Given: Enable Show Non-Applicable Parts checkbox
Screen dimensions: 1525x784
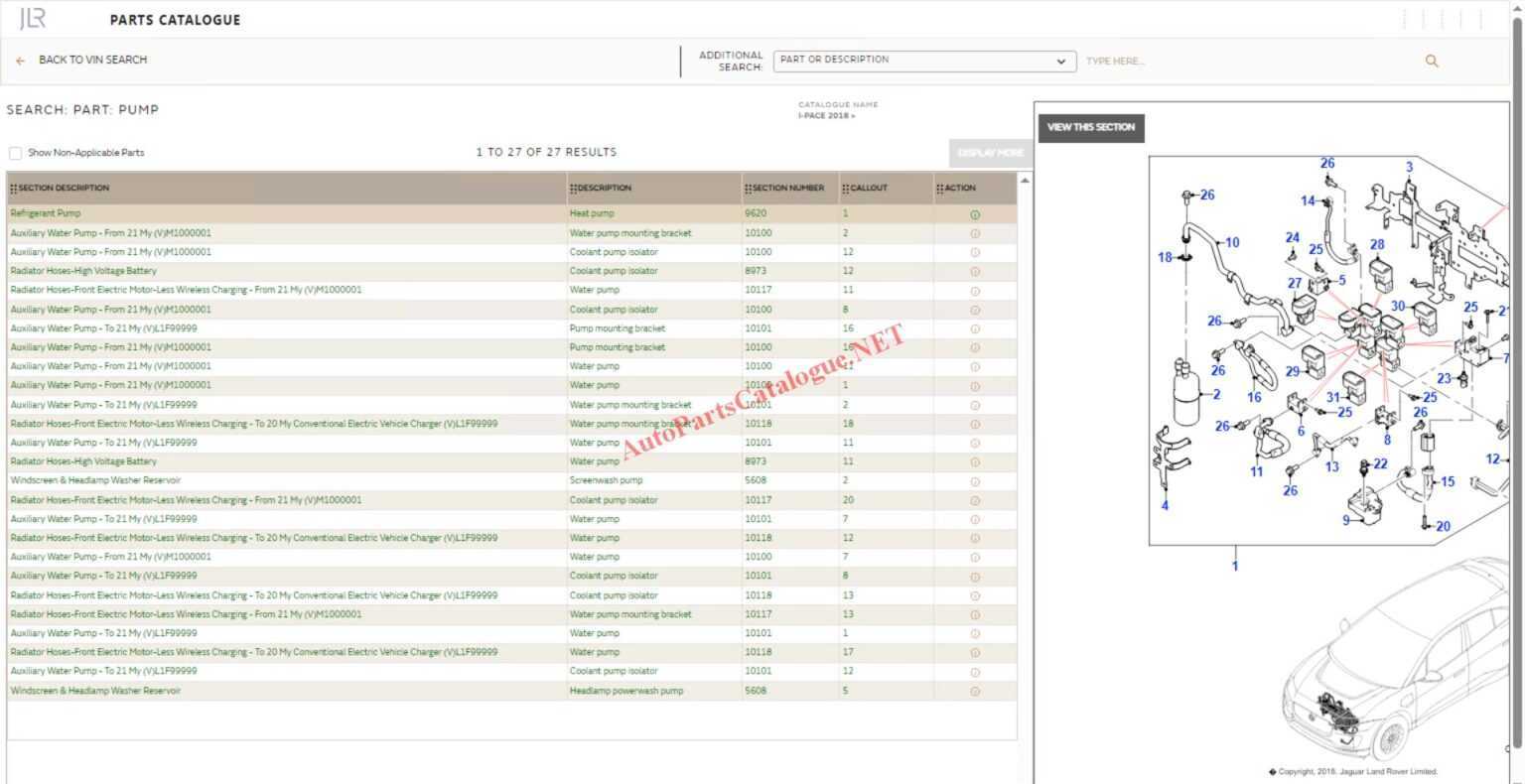Looking at the screenshot, I should [15, 153].
